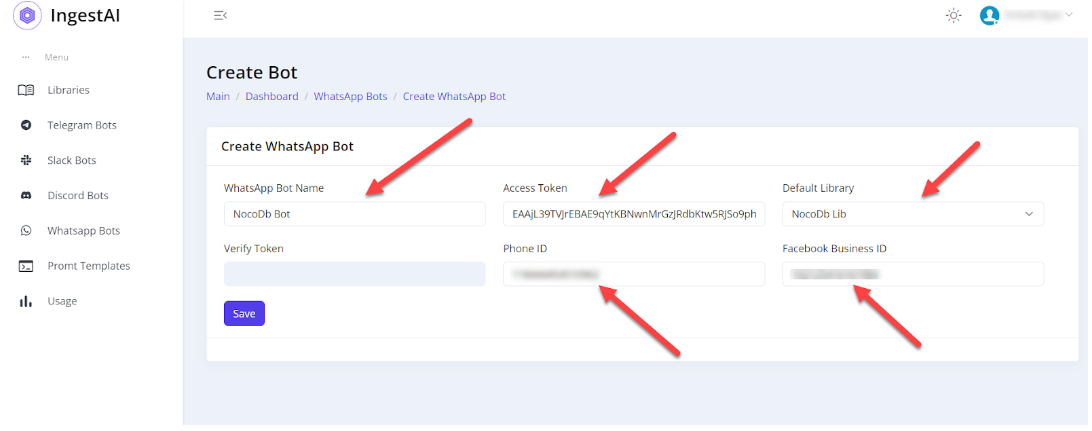Open Promt Templates in the sidebar
1092x431 pixels.
(88, 266)
